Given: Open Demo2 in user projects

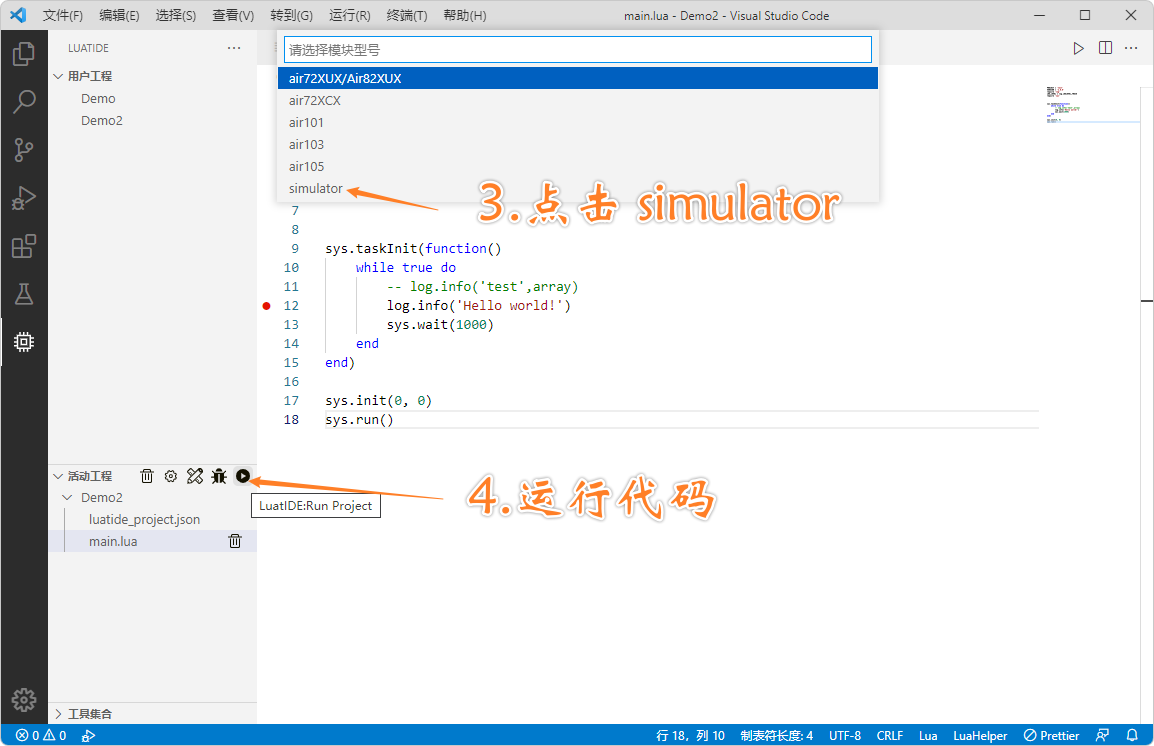Looking at the screenshot, I should pyautogui.click(x=102, y=121).
